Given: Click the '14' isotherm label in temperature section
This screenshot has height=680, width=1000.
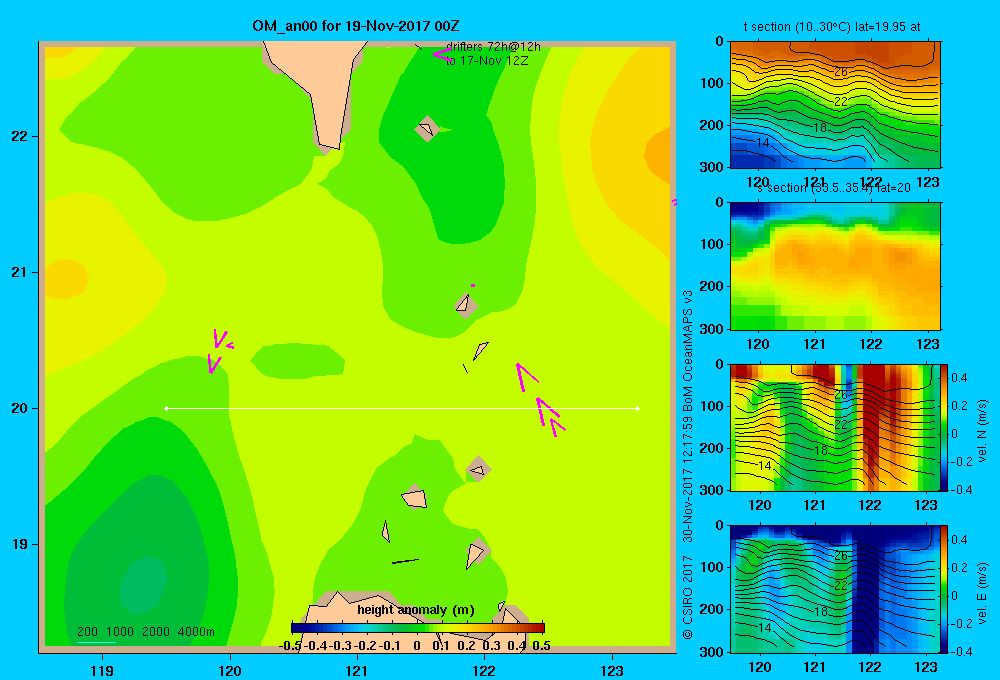Looking at the screenshot, I should (763, 142).
